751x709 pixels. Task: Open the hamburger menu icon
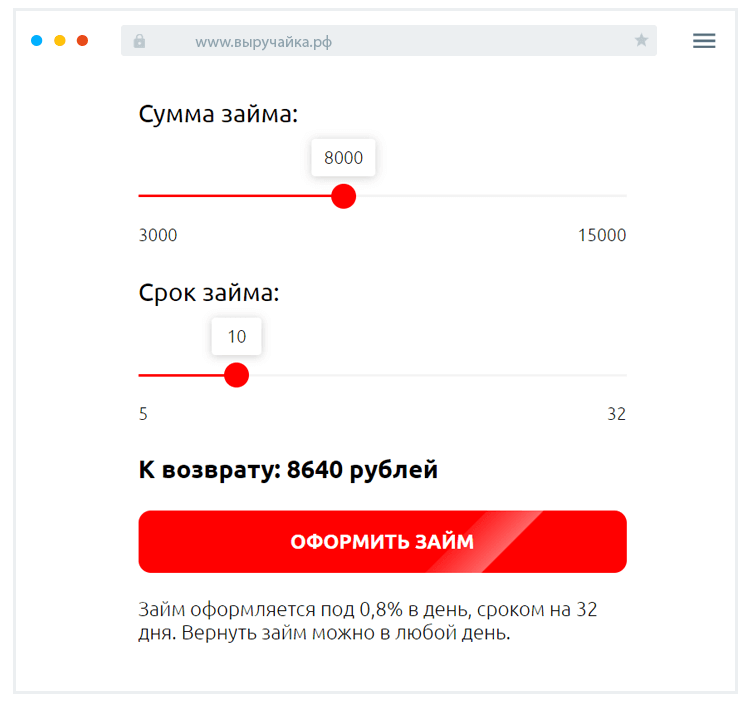[704, 41]
